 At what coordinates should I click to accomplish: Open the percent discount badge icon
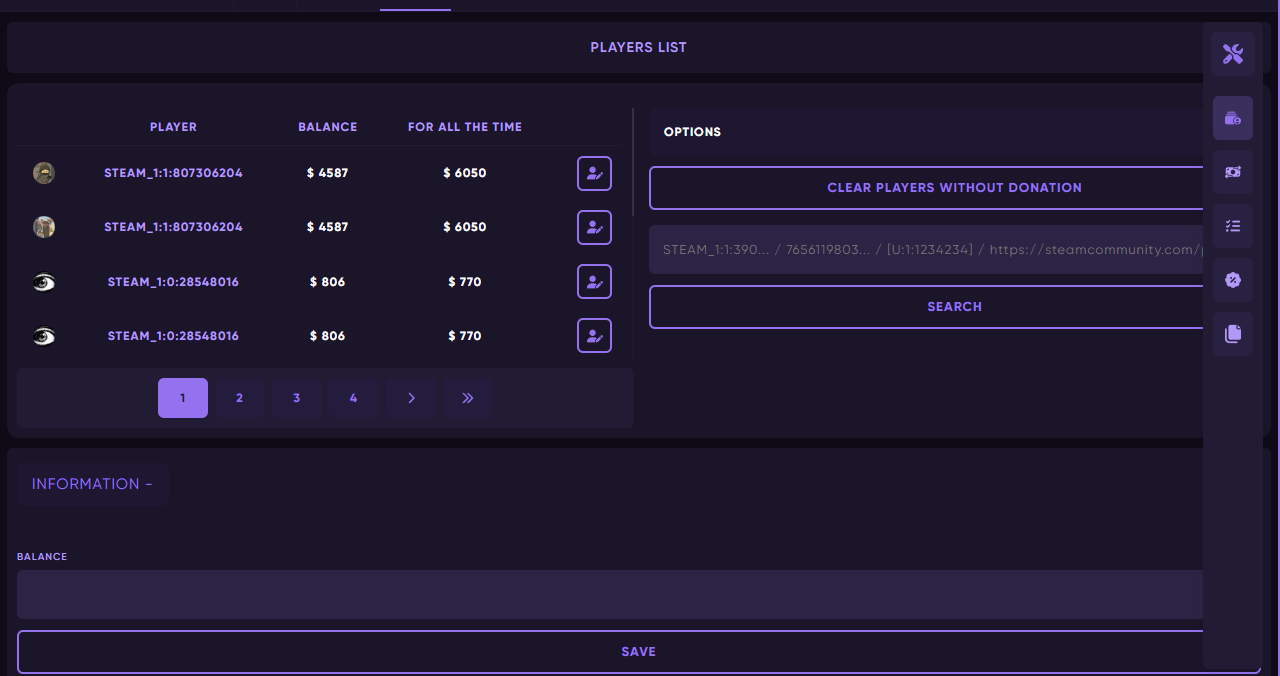[x=1232, y=280]
